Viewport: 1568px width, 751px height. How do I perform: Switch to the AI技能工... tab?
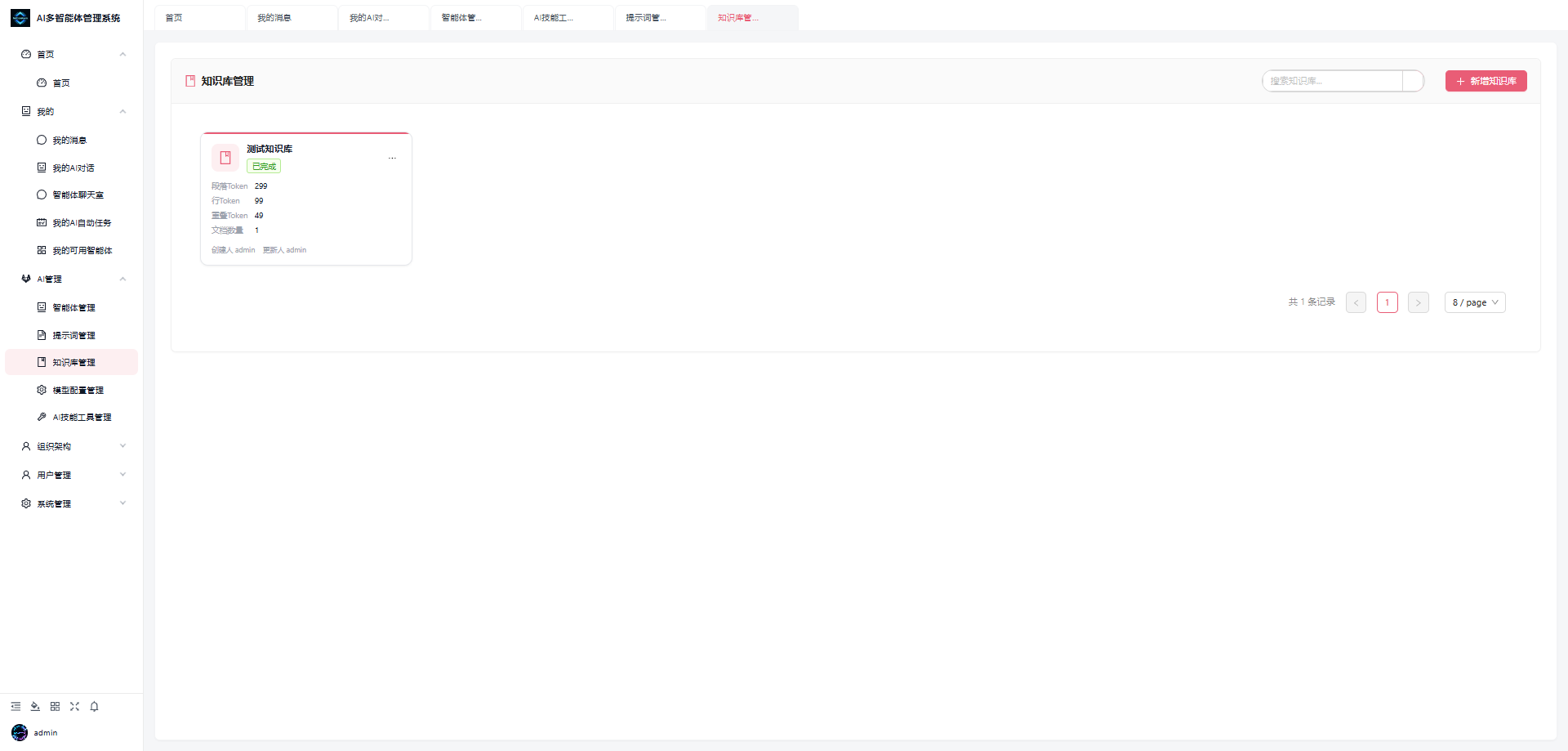point(569,18)
